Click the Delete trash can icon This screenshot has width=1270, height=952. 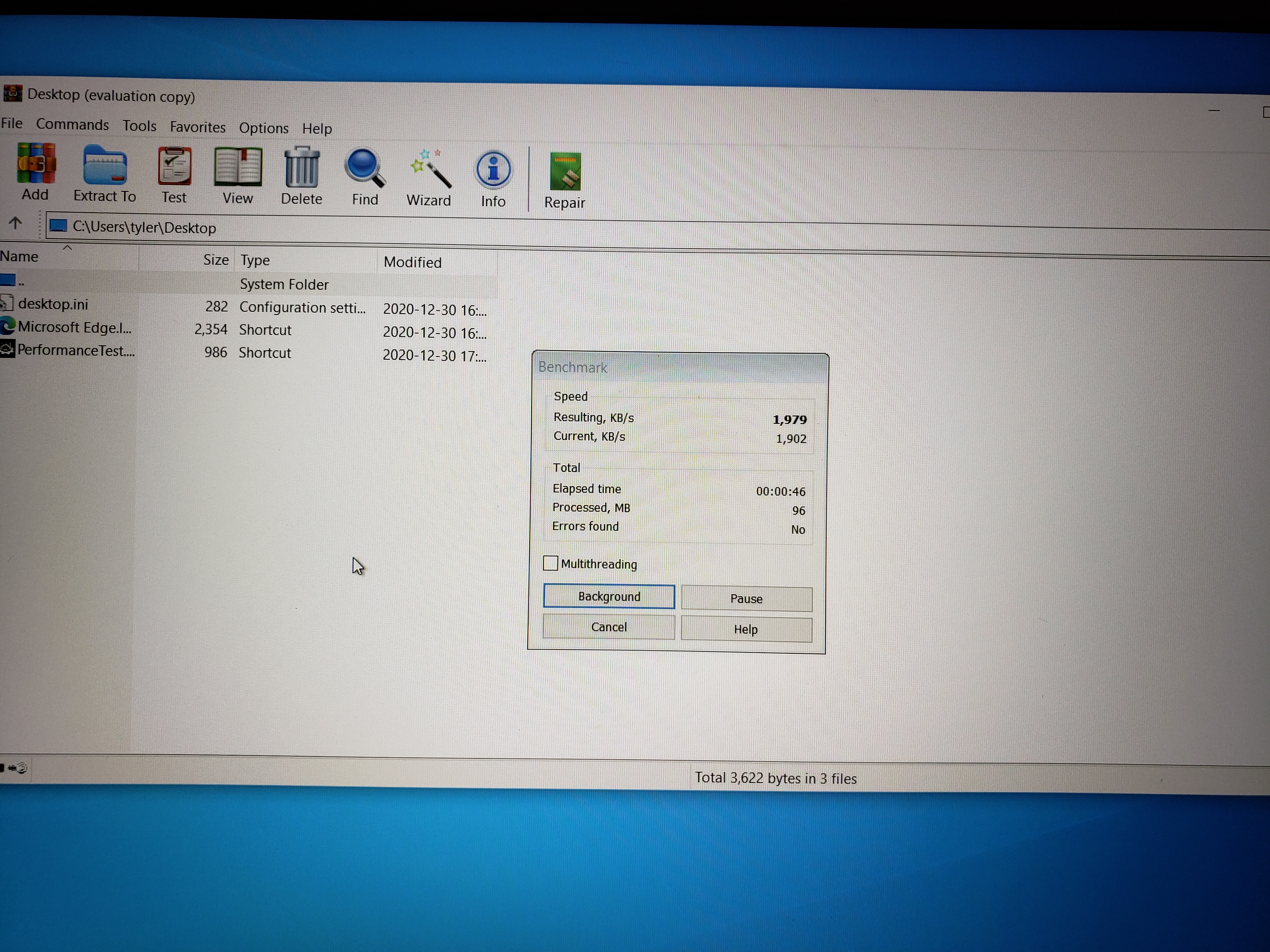(301, 168)
